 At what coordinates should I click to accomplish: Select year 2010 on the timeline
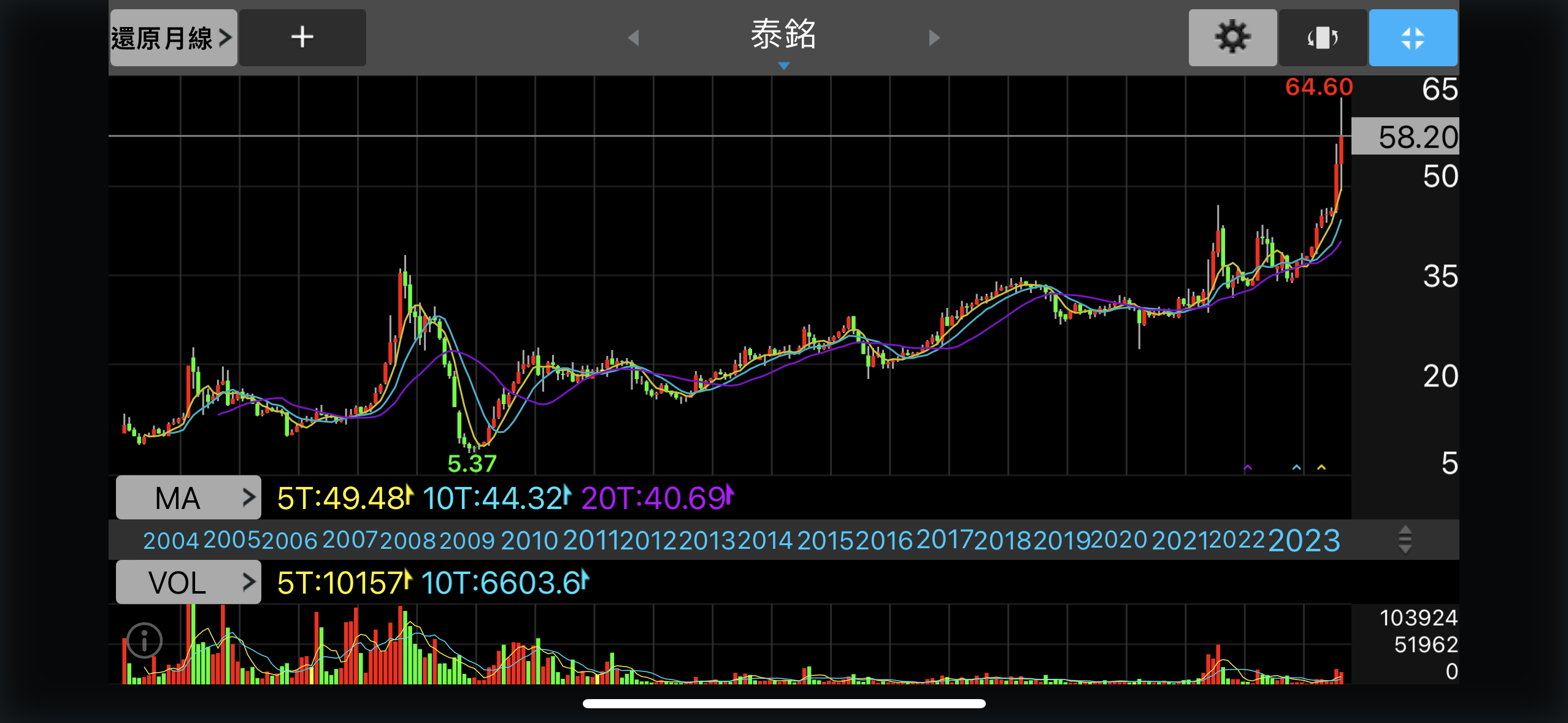tap(529, 540)
